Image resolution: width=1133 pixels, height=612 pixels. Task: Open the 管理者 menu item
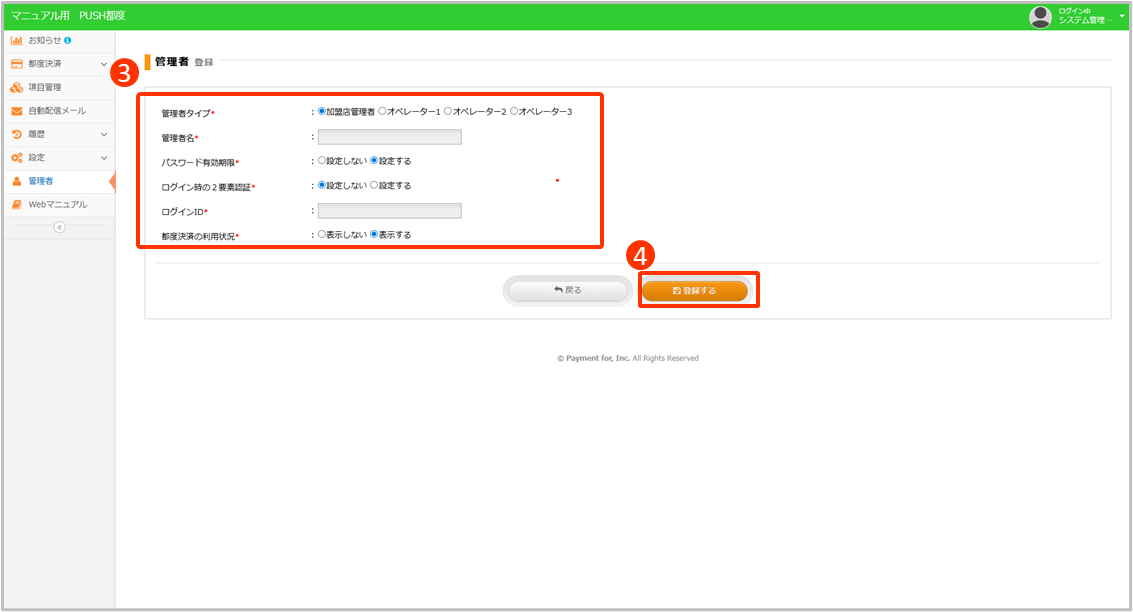pyautogui.click(x=41, y=181)
